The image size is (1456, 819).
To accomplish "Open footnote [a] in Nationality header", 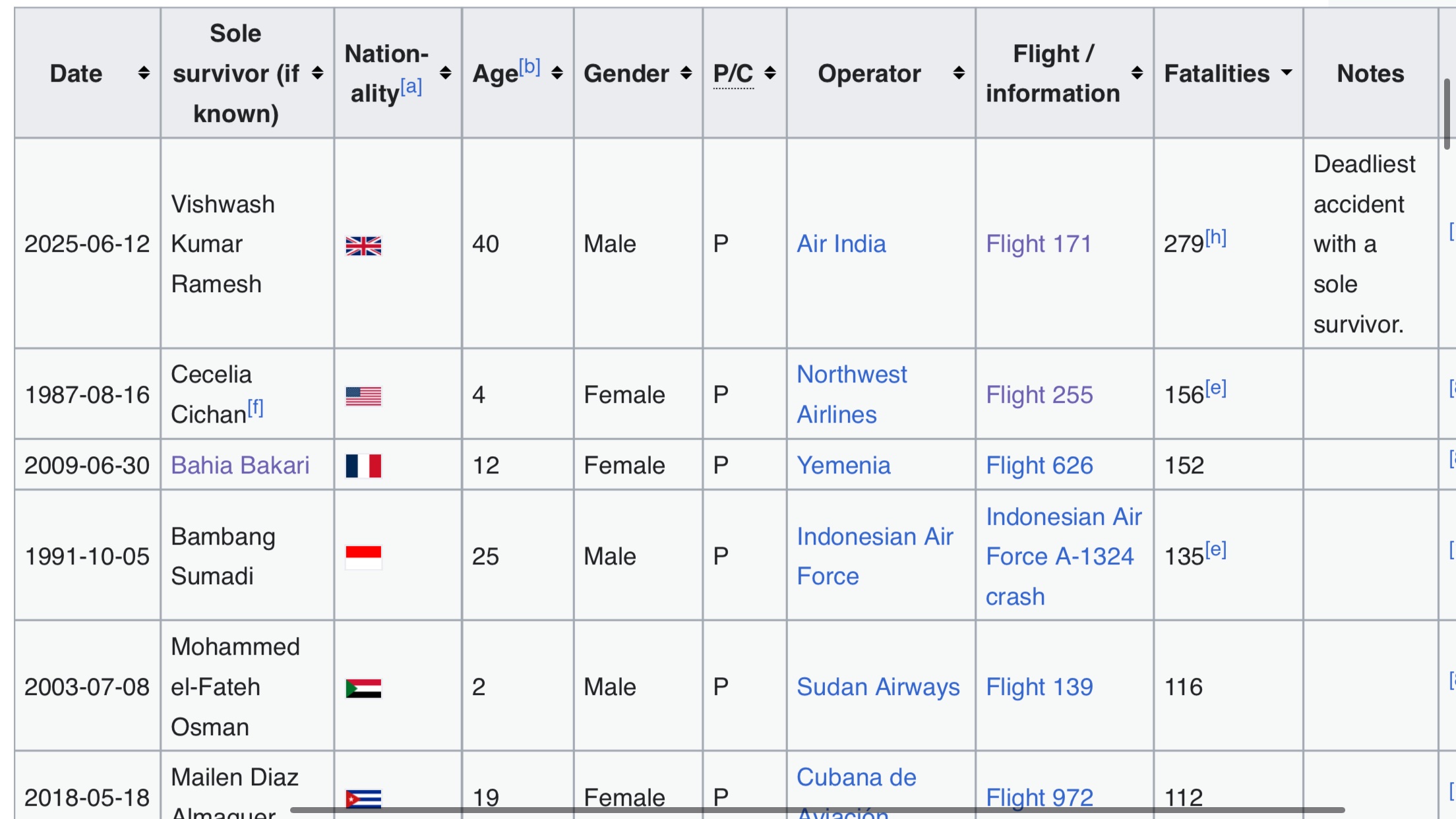I will coord(411,86).
